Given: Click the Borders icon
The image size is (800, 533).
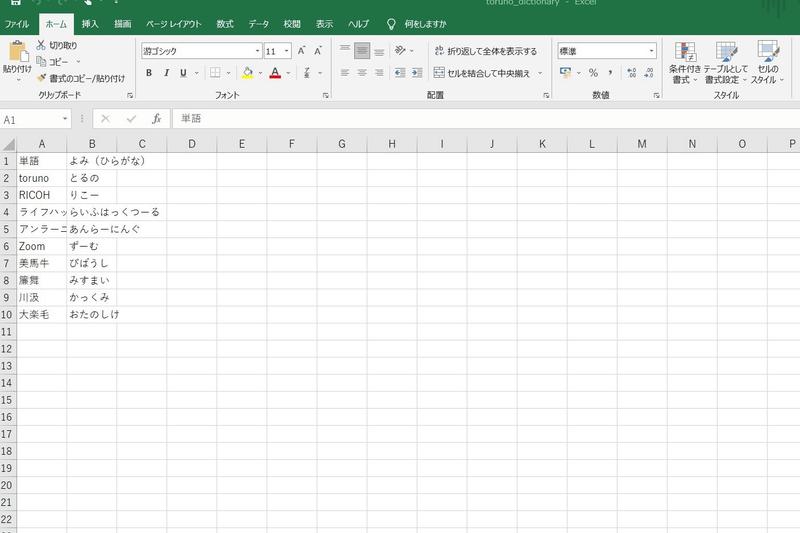Looking at the screenshot, I should (x=215, y=73).
